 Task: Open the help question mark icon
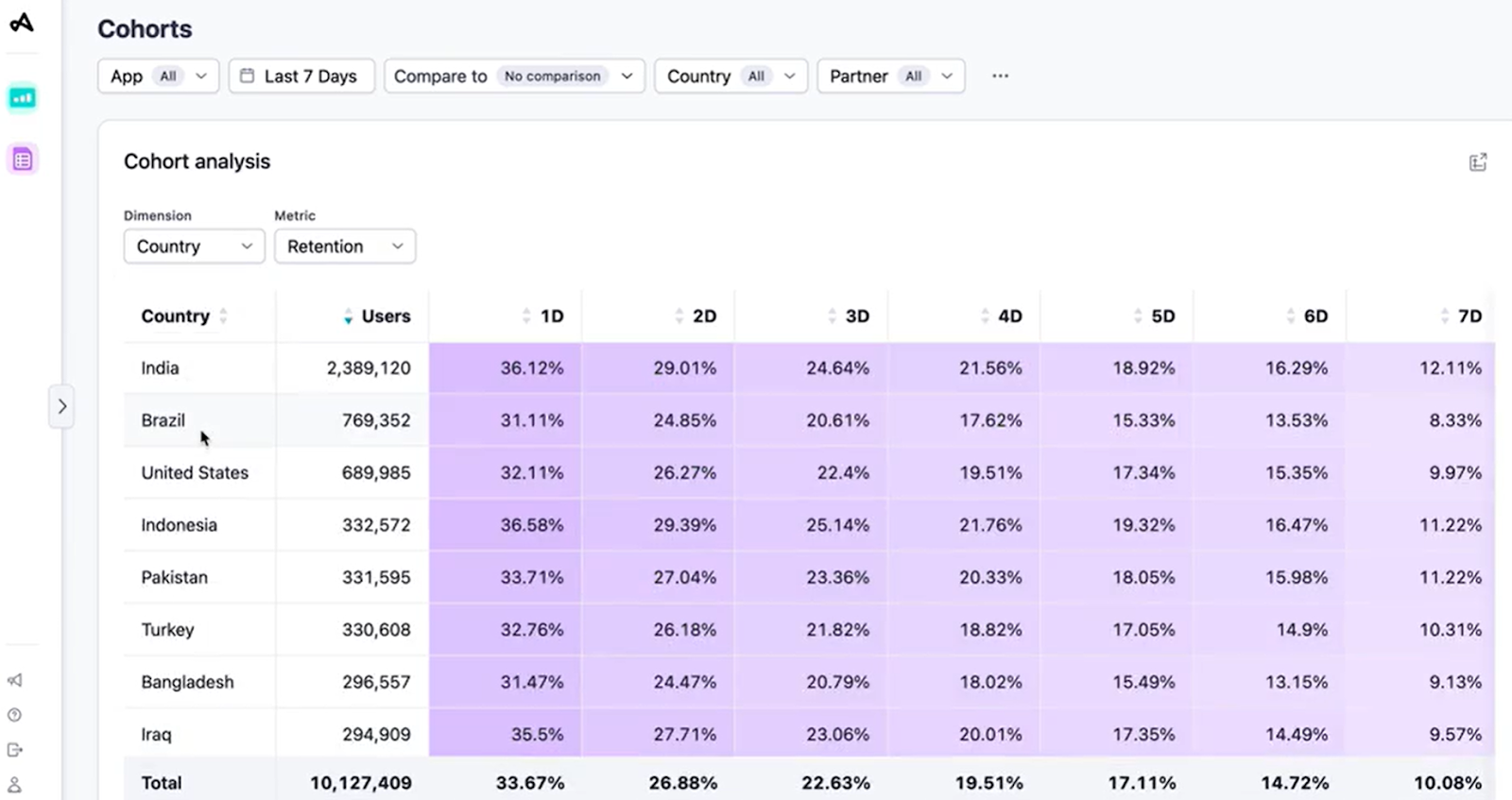[x=15, y=715]
